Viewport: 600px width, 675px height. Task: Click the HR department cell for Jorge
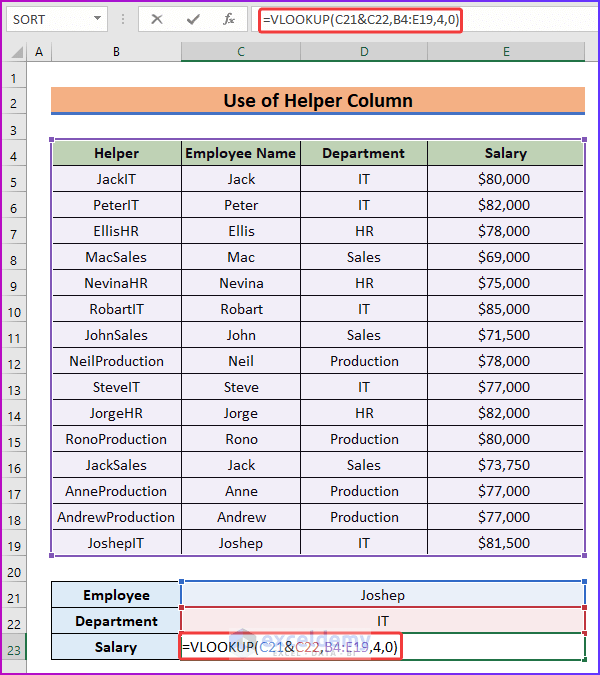(364, 413)
